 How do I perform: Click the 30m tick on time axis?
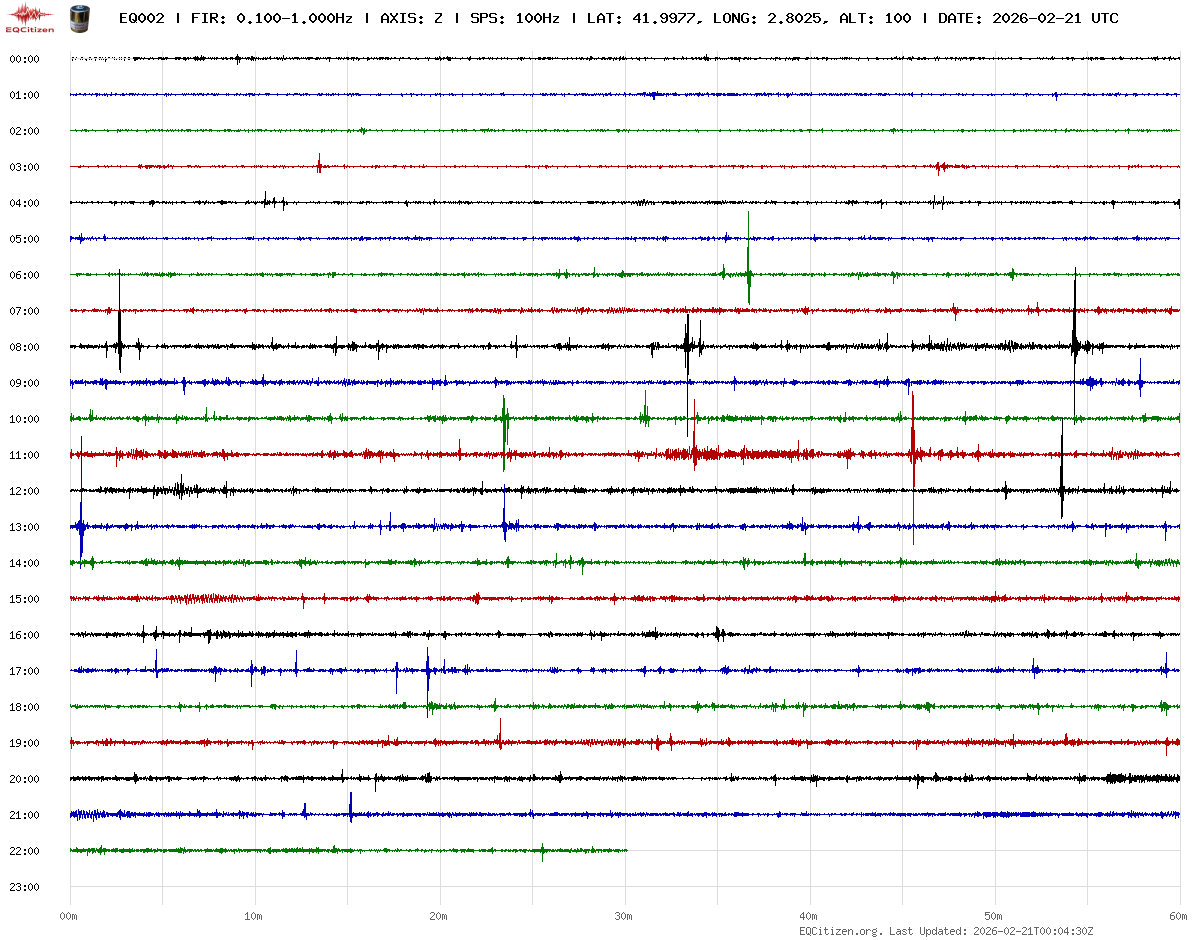(624, 916)
